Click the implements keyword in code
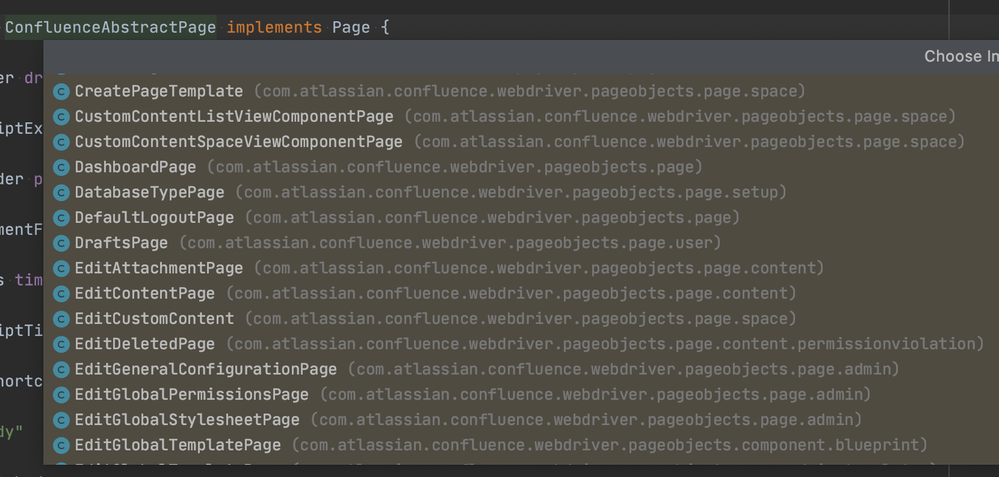Screen dimensions: 999x477 (275, 28)
